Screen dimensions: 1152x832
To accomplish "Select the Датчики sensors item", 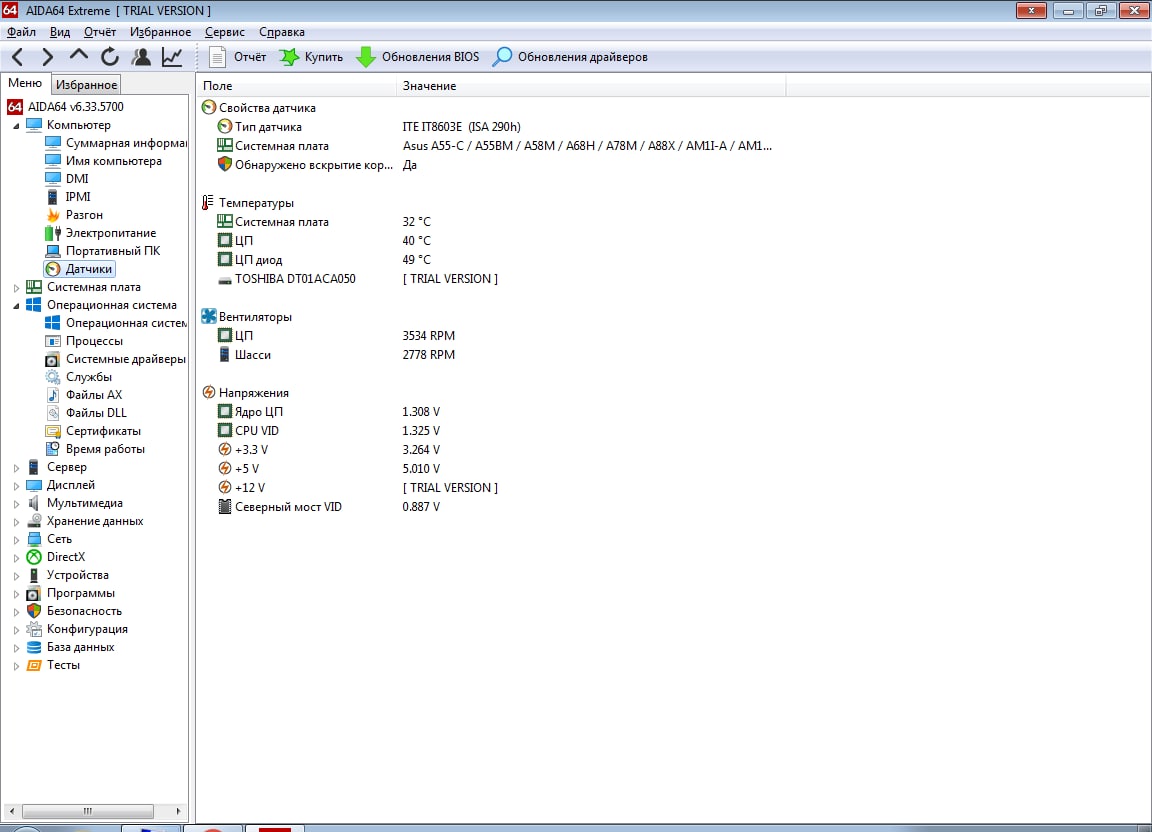I will pos(79,269).
